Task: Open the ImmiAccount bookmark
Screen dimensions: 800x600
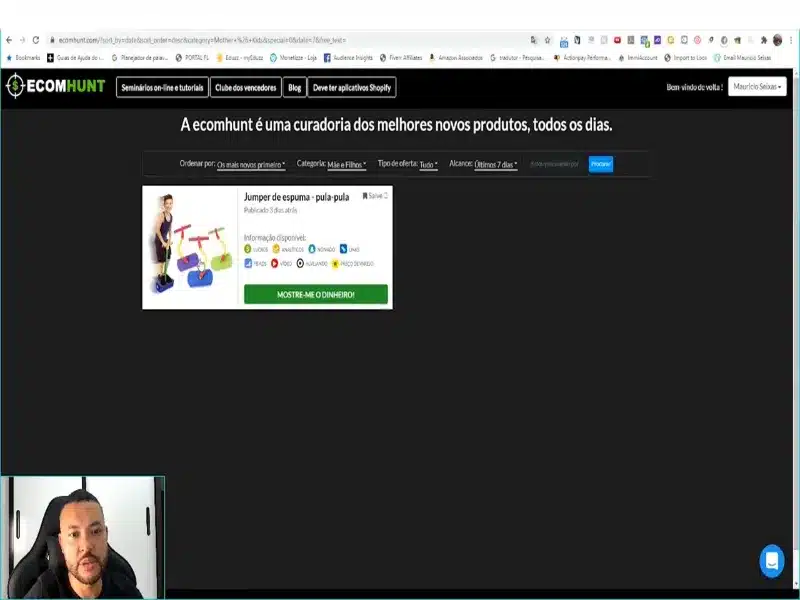Action: tap(638, 58)
